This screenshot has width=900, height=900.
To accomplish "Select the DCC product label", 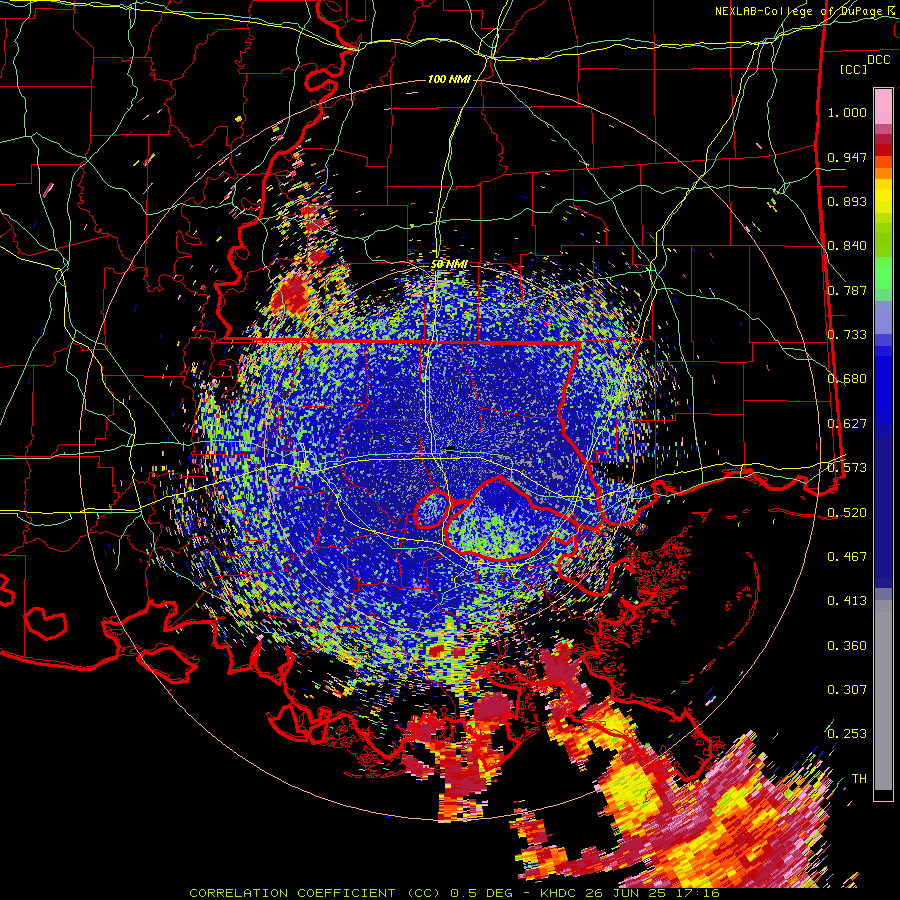I will coord(878,60).
